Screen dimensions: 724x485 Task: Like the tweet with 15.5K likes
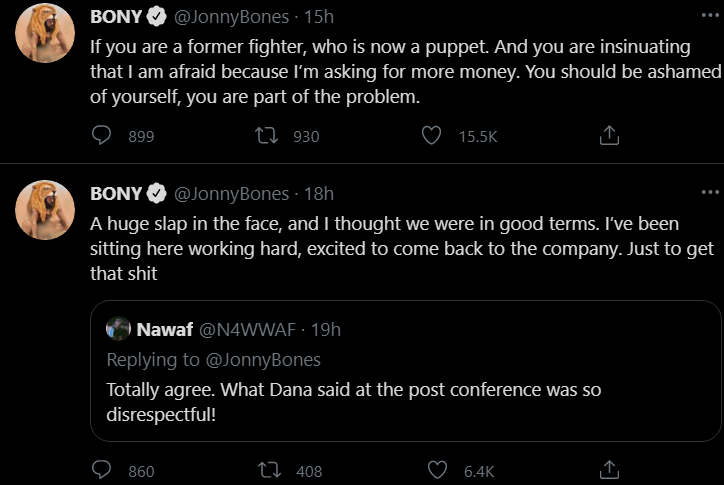tap(432, 135)
